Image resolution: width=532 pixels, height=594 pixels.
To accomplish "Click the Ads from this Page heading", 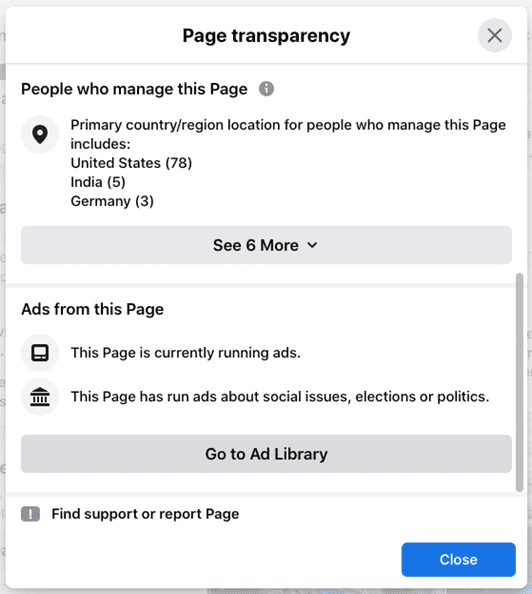I will (x=92, y=309).
